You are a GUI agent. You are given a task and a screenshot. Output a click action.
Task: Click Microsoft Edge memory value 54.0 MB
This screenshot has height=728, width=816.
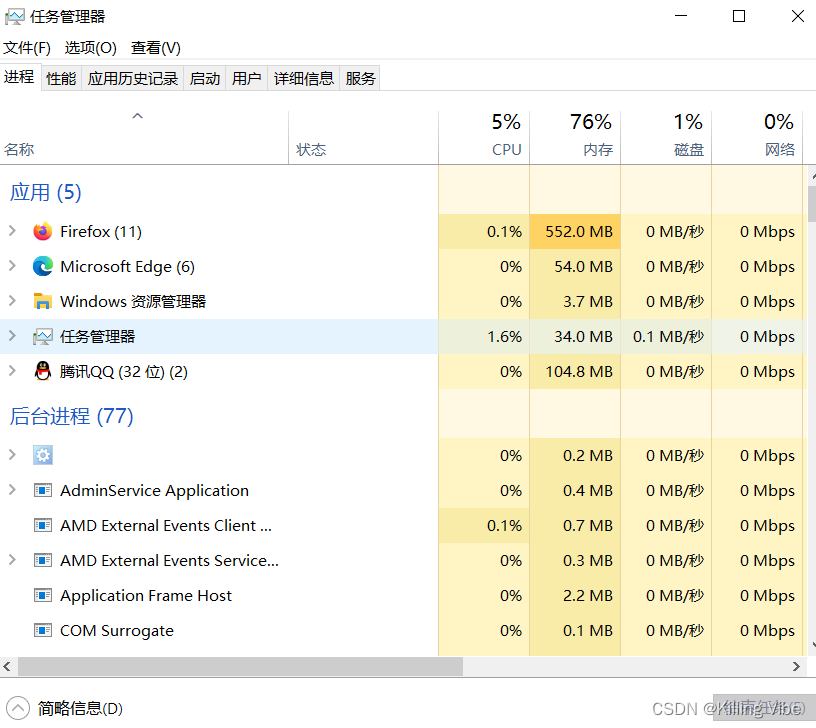pyautogui.click(x=583, y=266)
